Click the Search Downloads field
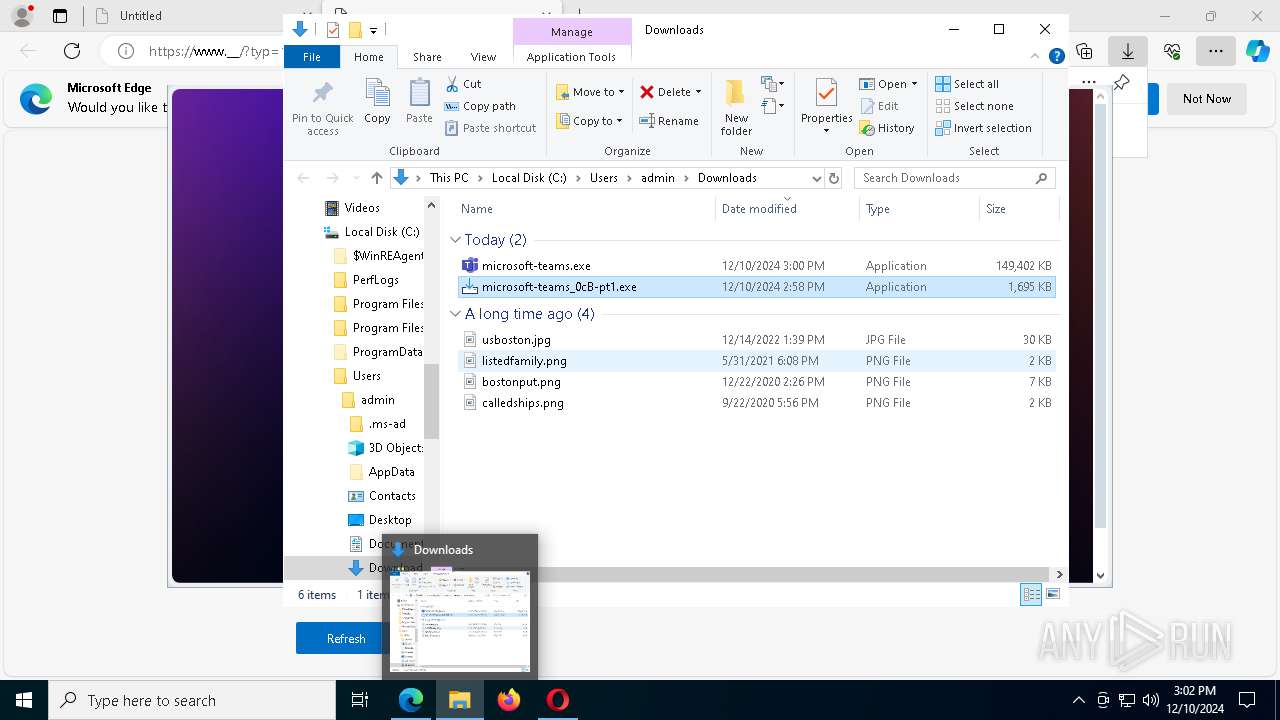 point(955,178)
